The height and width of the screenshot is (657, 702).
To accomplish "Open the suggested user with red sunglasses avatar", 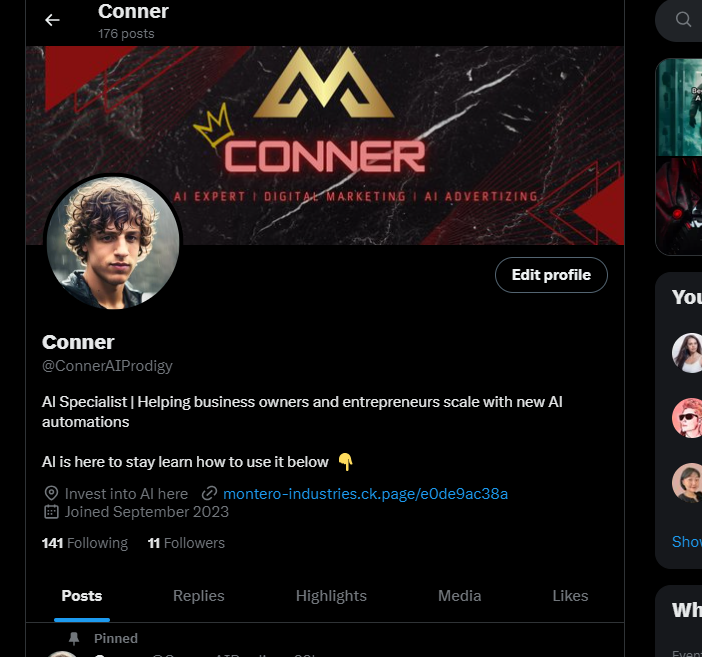I will (x=688, y=418).
